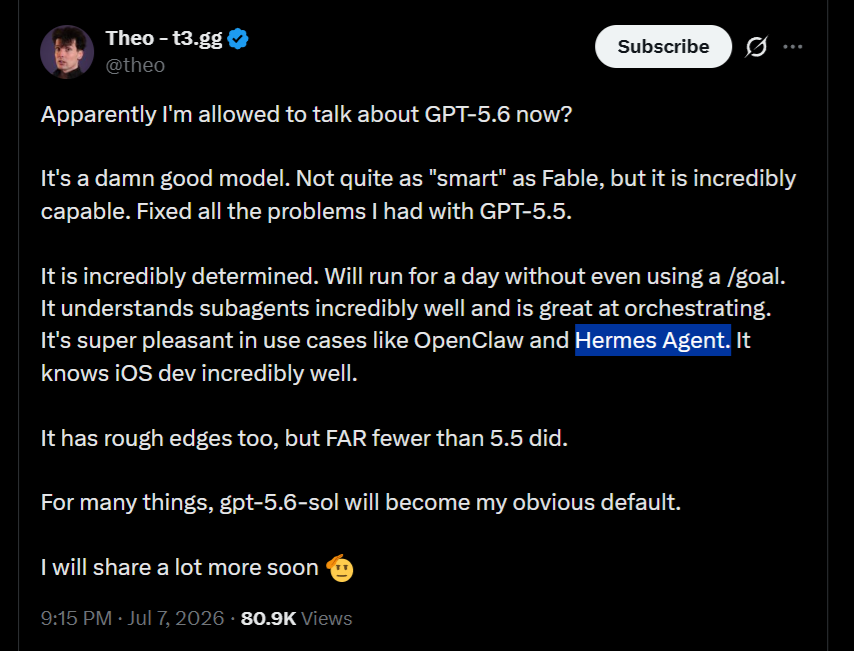
Task: Click GPT-5.6 in the first sentence
Action: point(467,114)
